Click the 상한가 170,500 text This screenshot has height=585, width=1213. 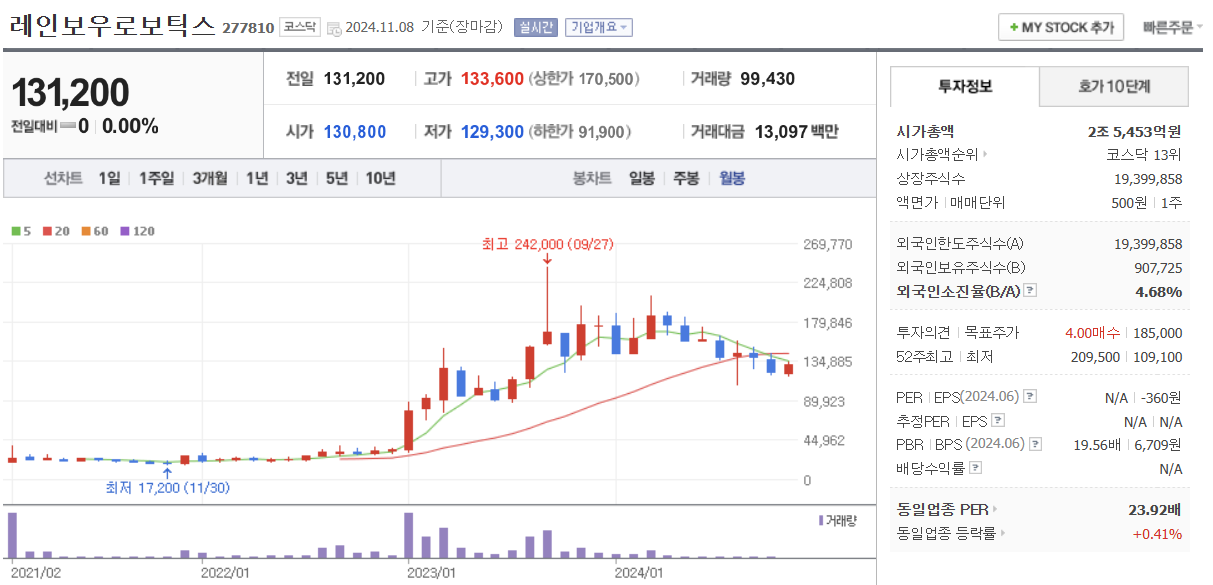[x=584, y=78]
